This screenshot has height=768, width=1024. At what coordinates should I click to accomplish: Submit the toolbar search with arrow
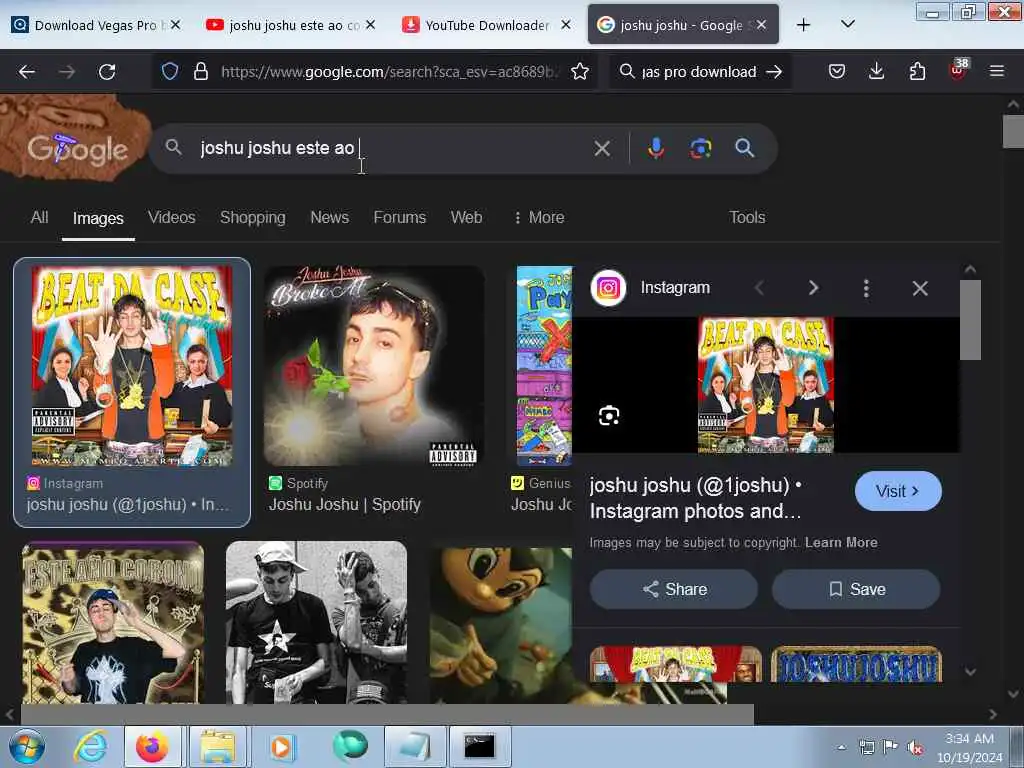pos(775,72)
